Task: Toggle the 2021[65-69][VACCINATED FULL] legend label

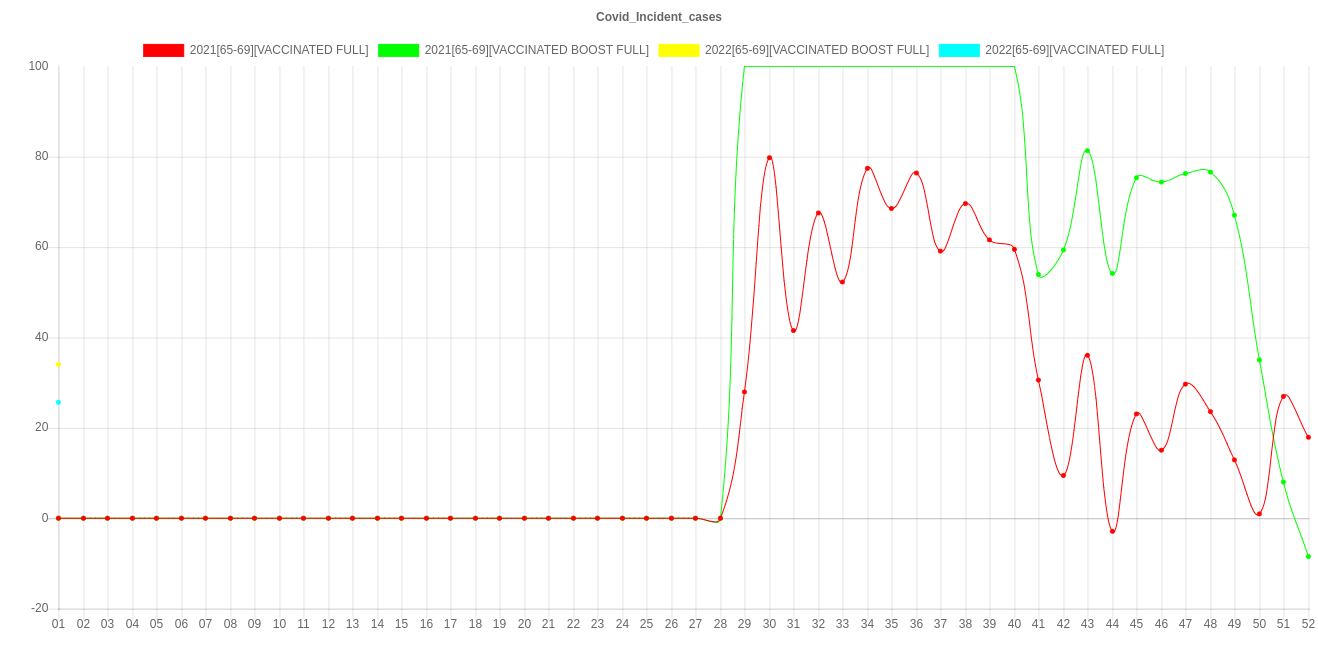Action: 278,50
